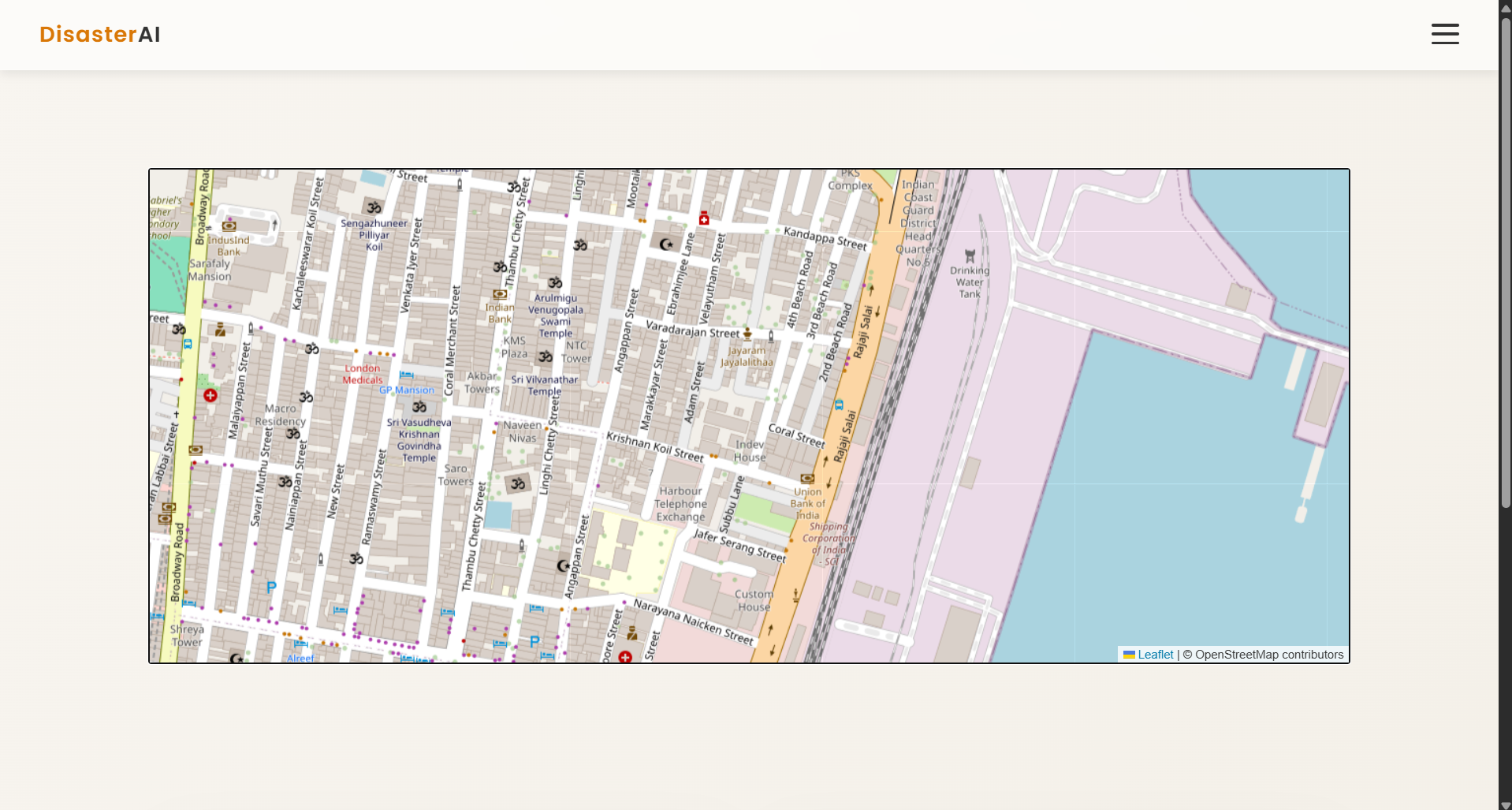The height and width of the screenshot is (810, 1512).
Task: Click the Harbour Telephone Exchange label
Action: click(x=680, y=504)
